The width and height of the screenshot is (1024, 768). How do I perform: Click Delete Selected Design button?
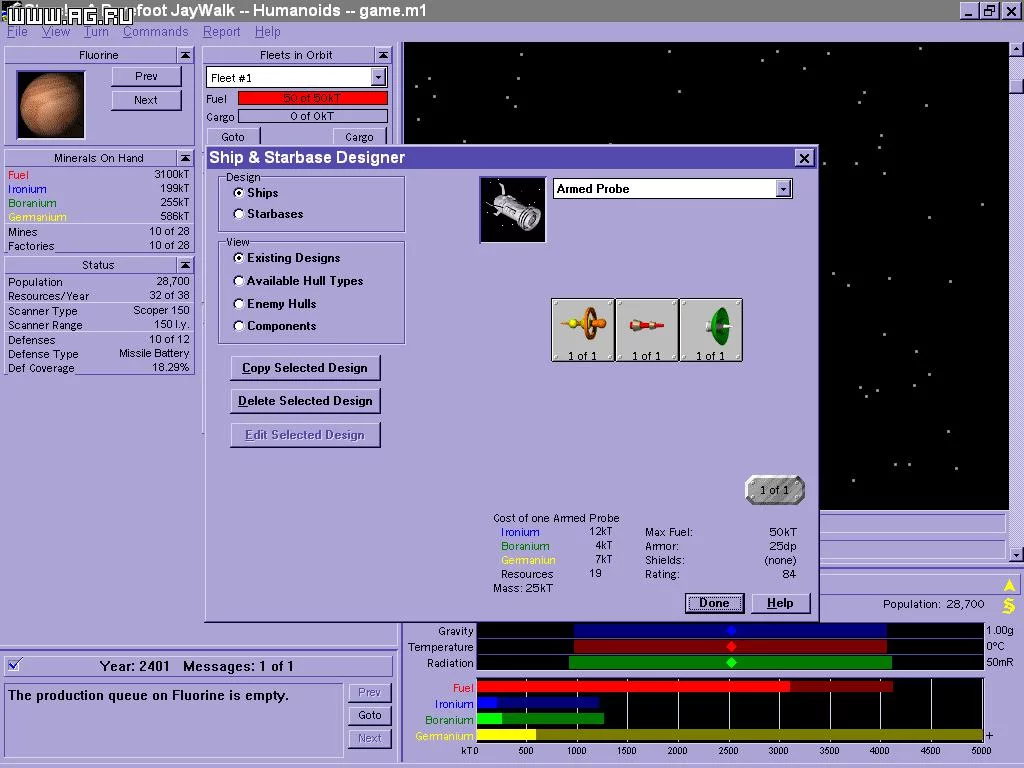pos(305,401)
